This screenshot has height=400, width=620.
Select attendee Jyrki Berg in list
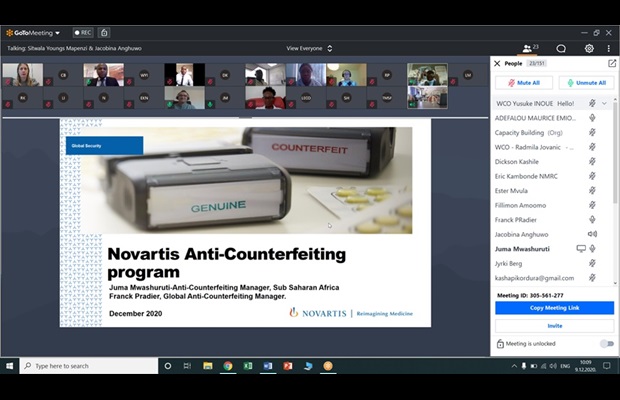click(x=508, y=264)
